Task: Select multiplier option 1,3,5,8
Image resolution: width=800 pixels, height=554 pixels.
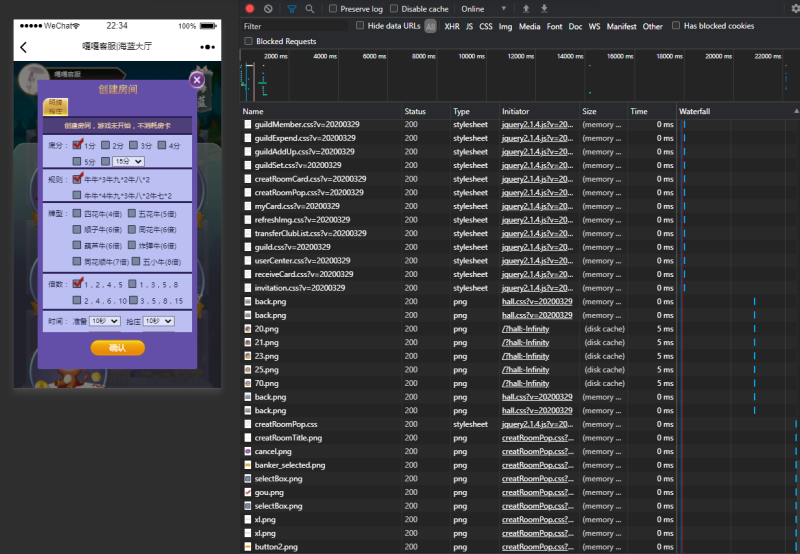Action: 133,284
